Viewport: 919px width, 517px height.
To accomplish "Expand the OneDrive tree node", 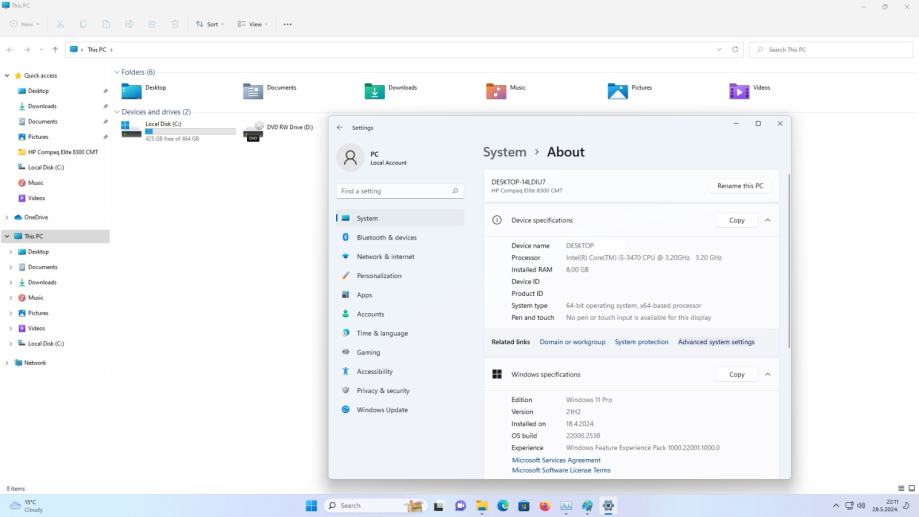I will tap(7, 217).
